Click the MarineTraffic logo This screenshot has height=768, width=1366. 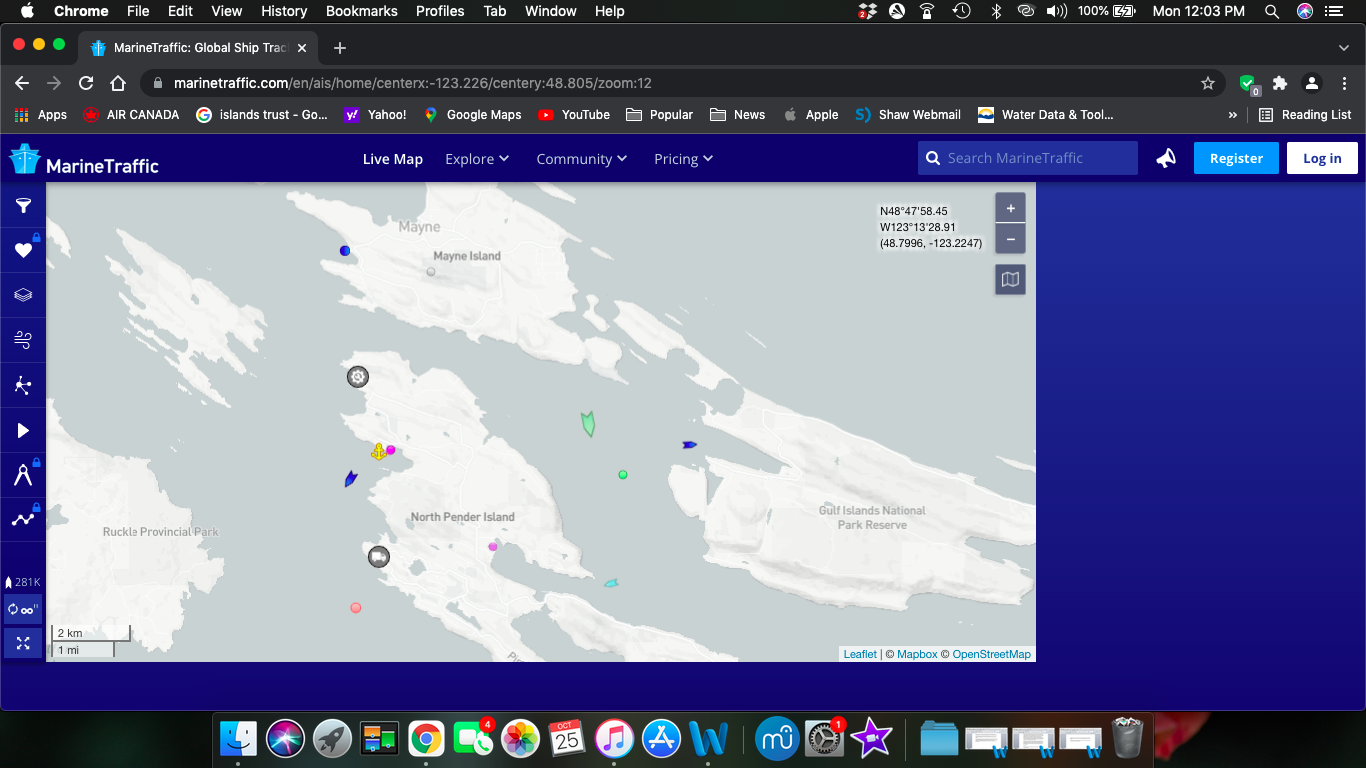pyautogui.click(x=84, y=160)
